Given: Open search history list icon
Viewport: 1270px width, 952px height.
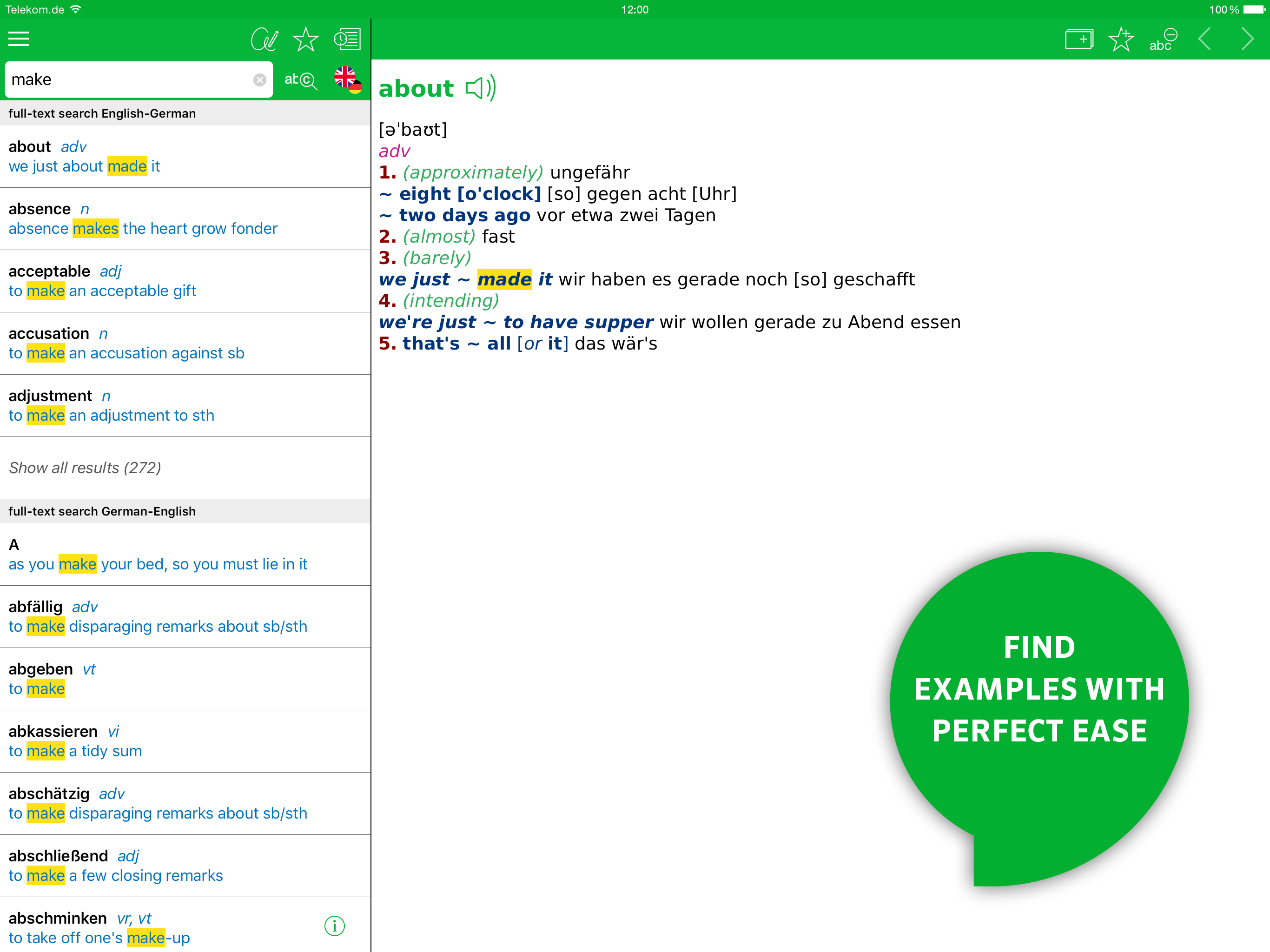Looking at the screenshot, I should [x=347, y=39].
